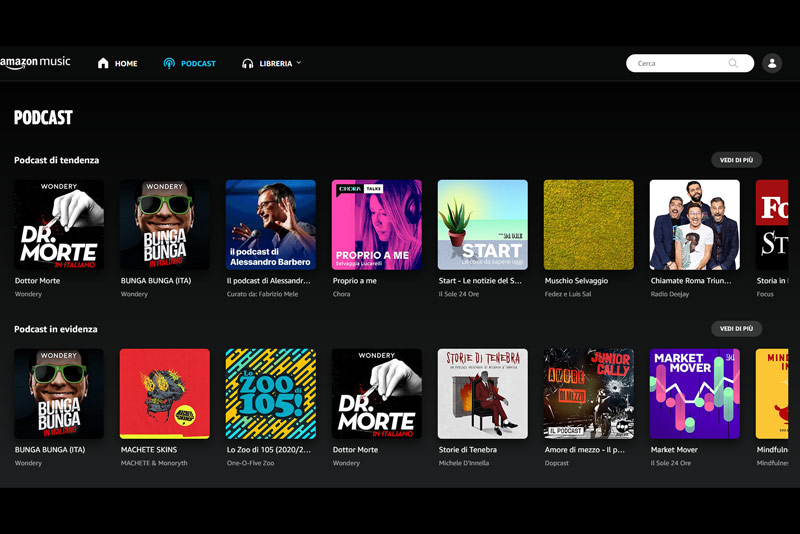Click the Podcast broadcast icon
The image size is (800, 534).
tap(169, 63)
